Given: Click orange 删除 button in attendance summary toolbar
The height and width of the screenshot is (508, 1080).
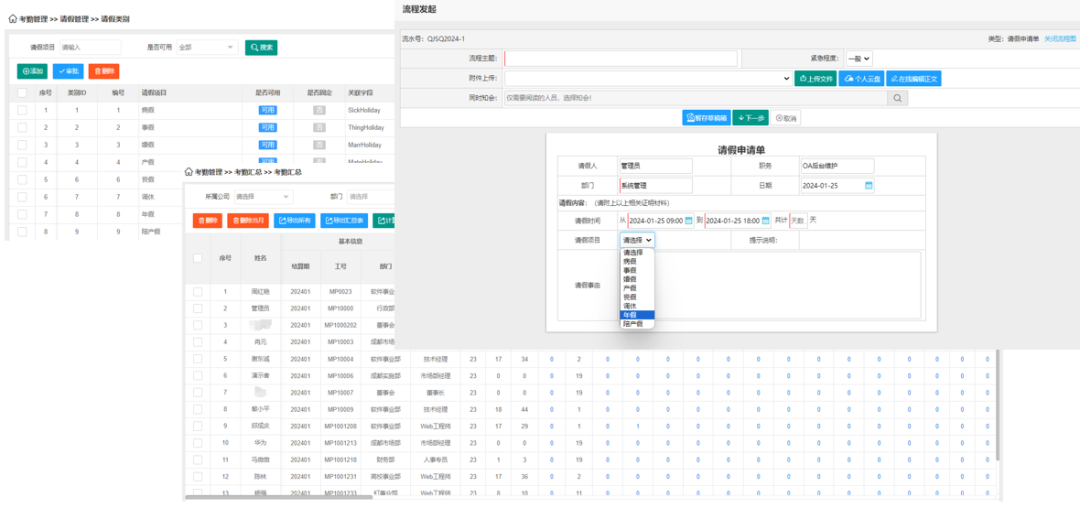Looking at the screenshot, I should click(x=207, y=220).
